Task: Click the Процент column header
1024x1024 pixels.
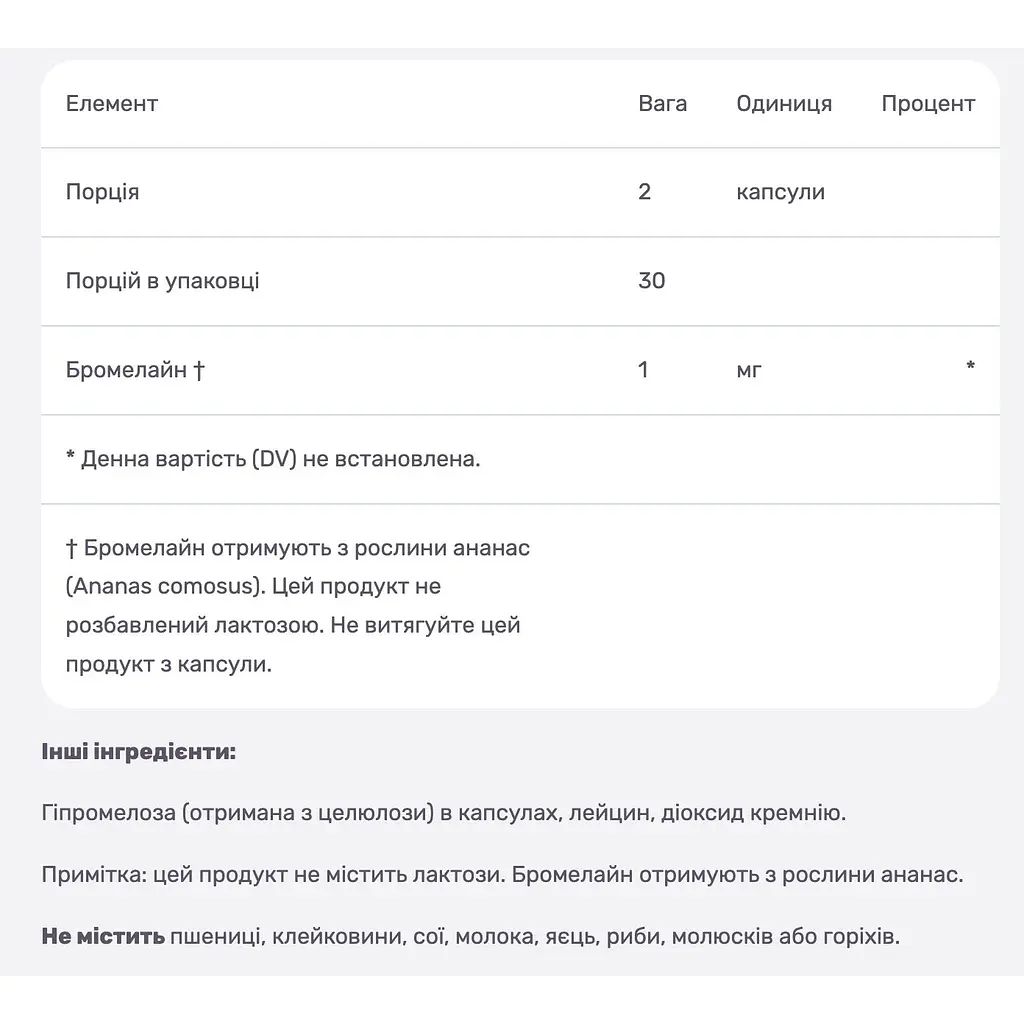Action: point(928,104)
